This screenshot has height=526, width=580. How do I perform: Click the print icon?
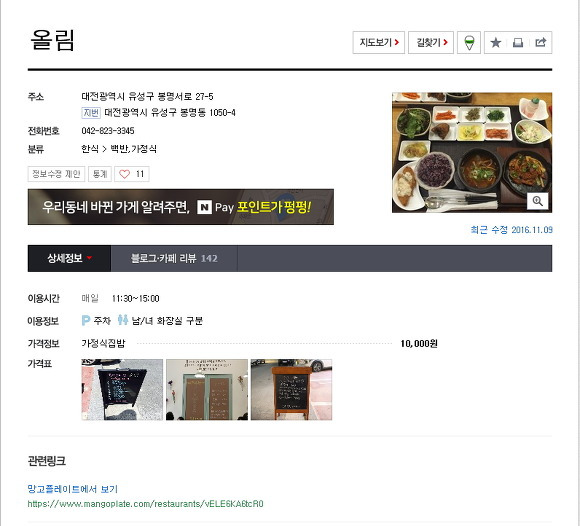[x=518, y=43]
